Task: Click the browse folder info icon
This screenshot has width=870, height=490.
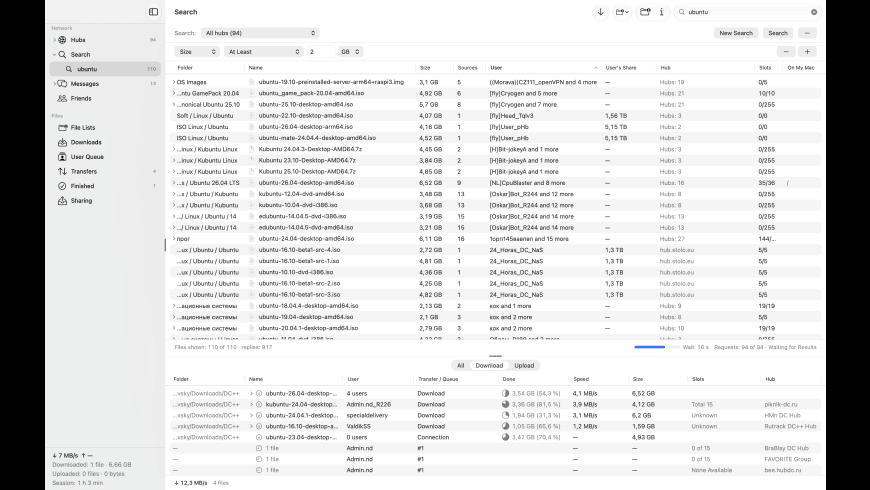Action: 645,12
